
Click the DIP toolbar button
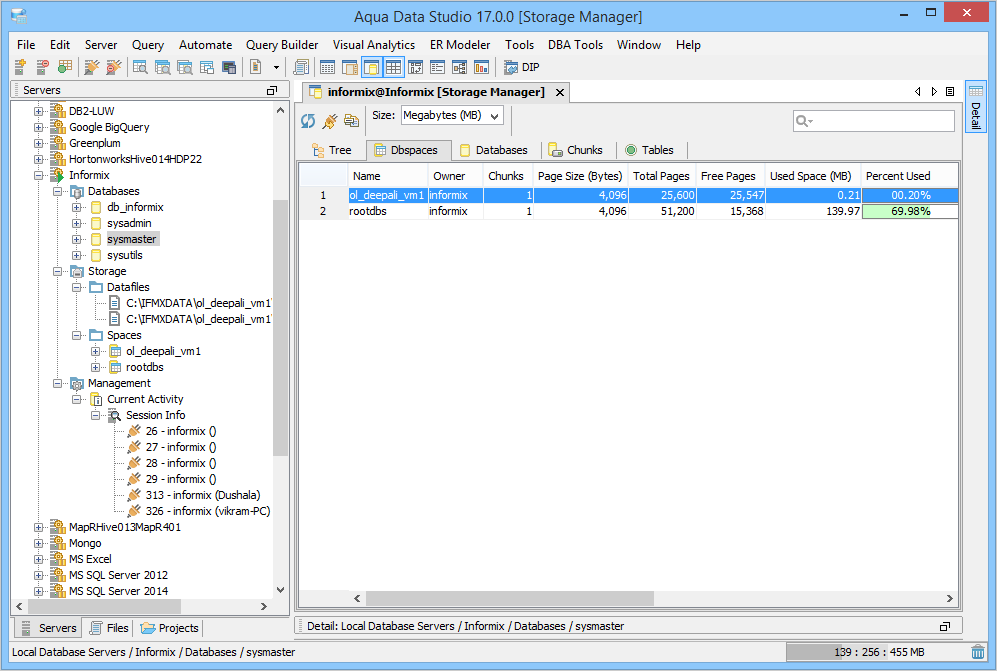click(x=522, y=67)
